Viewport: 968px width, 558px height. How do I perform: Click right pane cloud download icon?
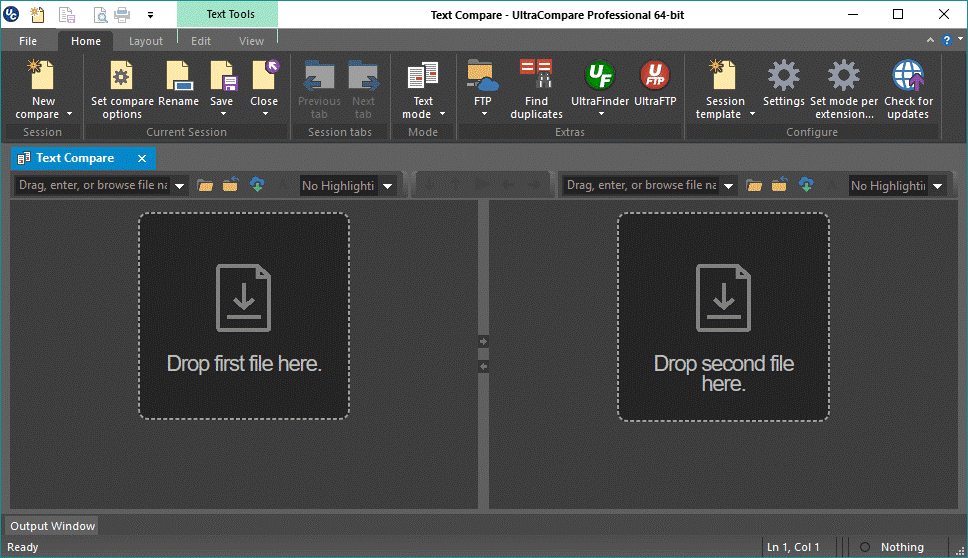tap(806, 184)
